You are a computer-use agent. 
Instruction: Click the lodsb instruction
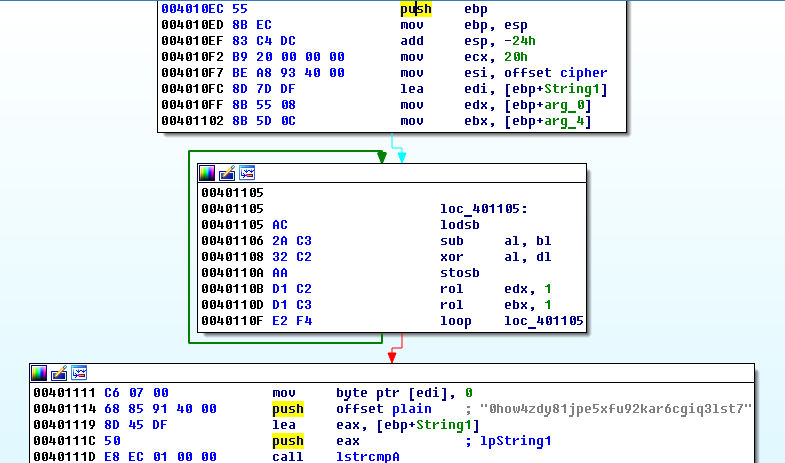(460, 225)
